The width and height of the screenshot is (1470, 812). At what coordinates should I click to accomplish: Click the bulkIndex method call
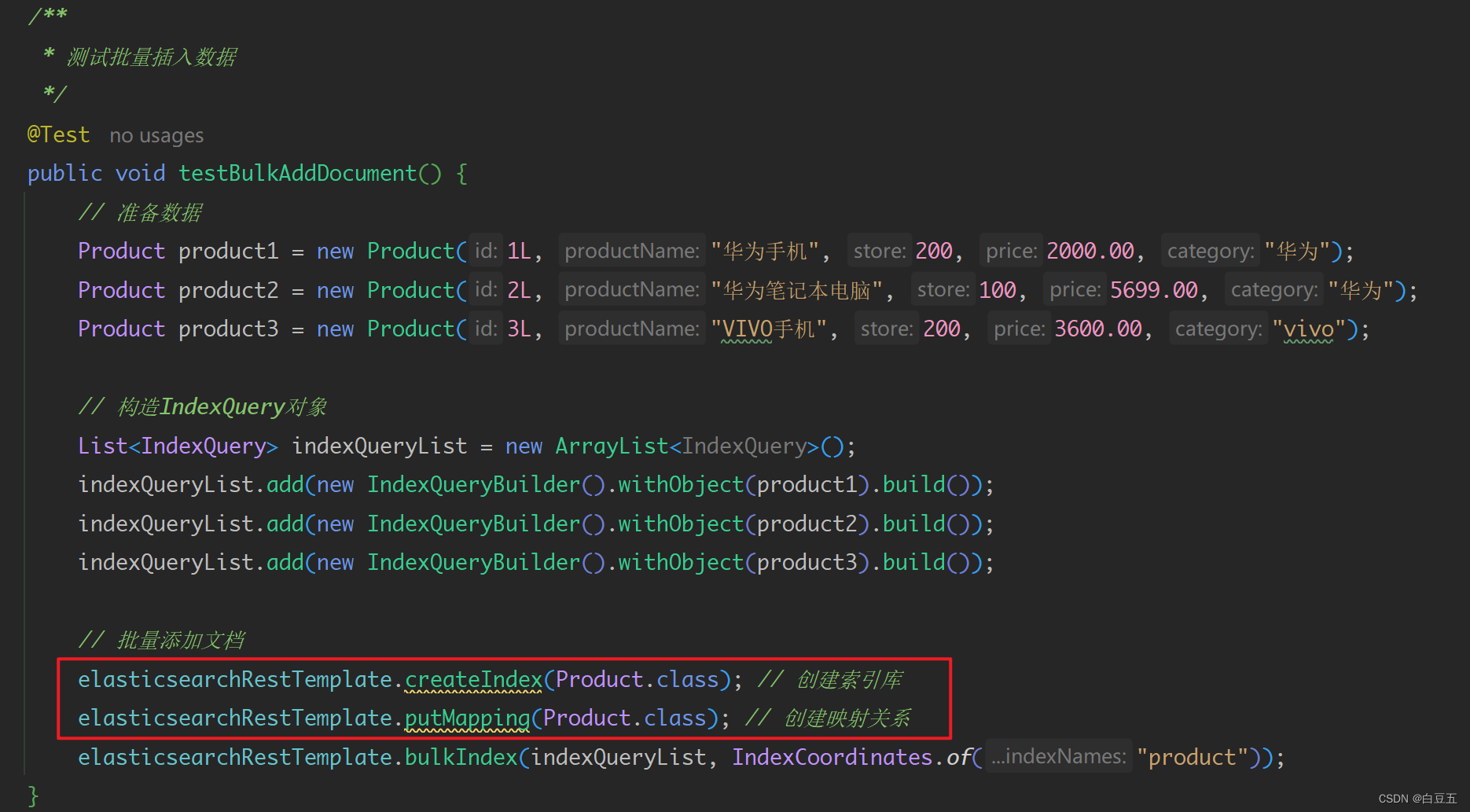coord(461,757)
